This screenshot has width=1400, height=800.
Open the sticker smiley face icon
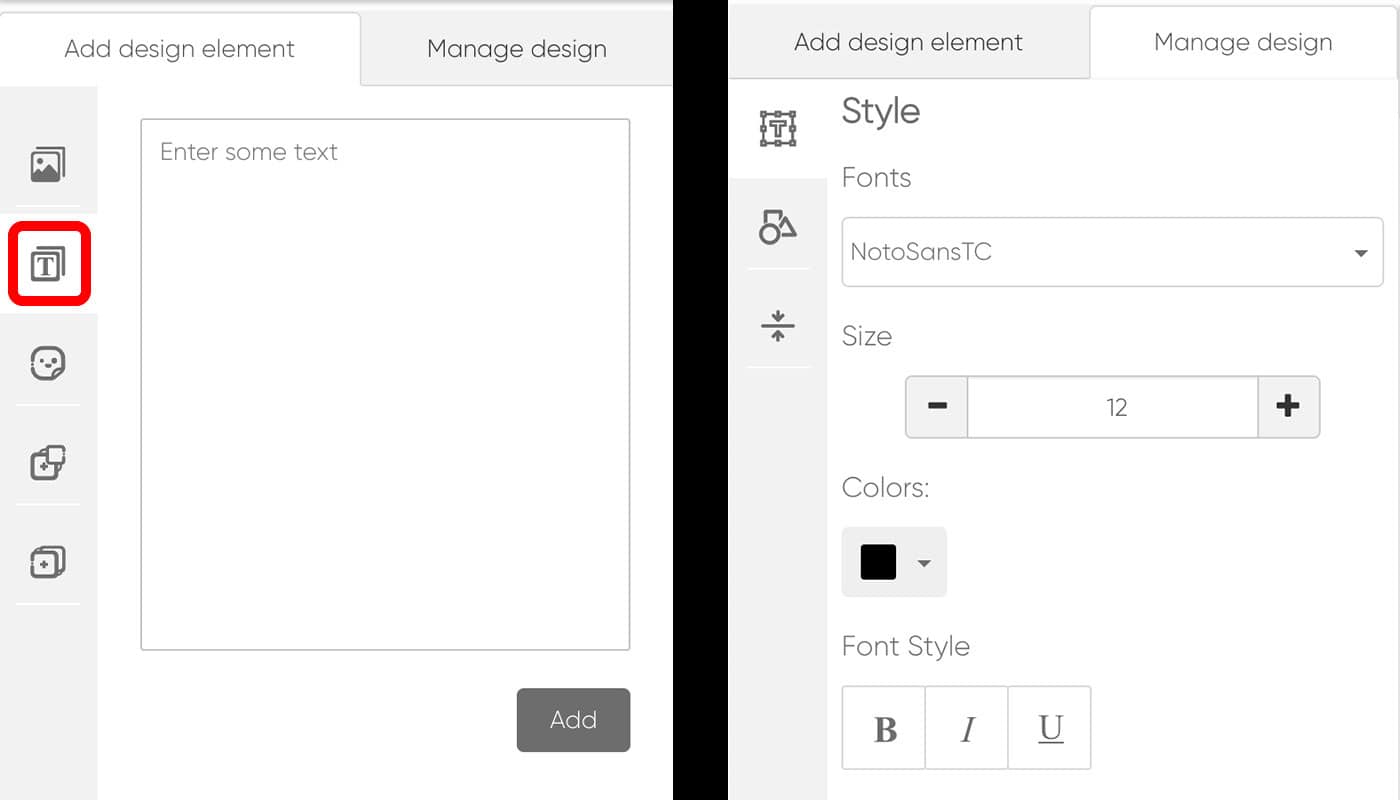(48, 364)
